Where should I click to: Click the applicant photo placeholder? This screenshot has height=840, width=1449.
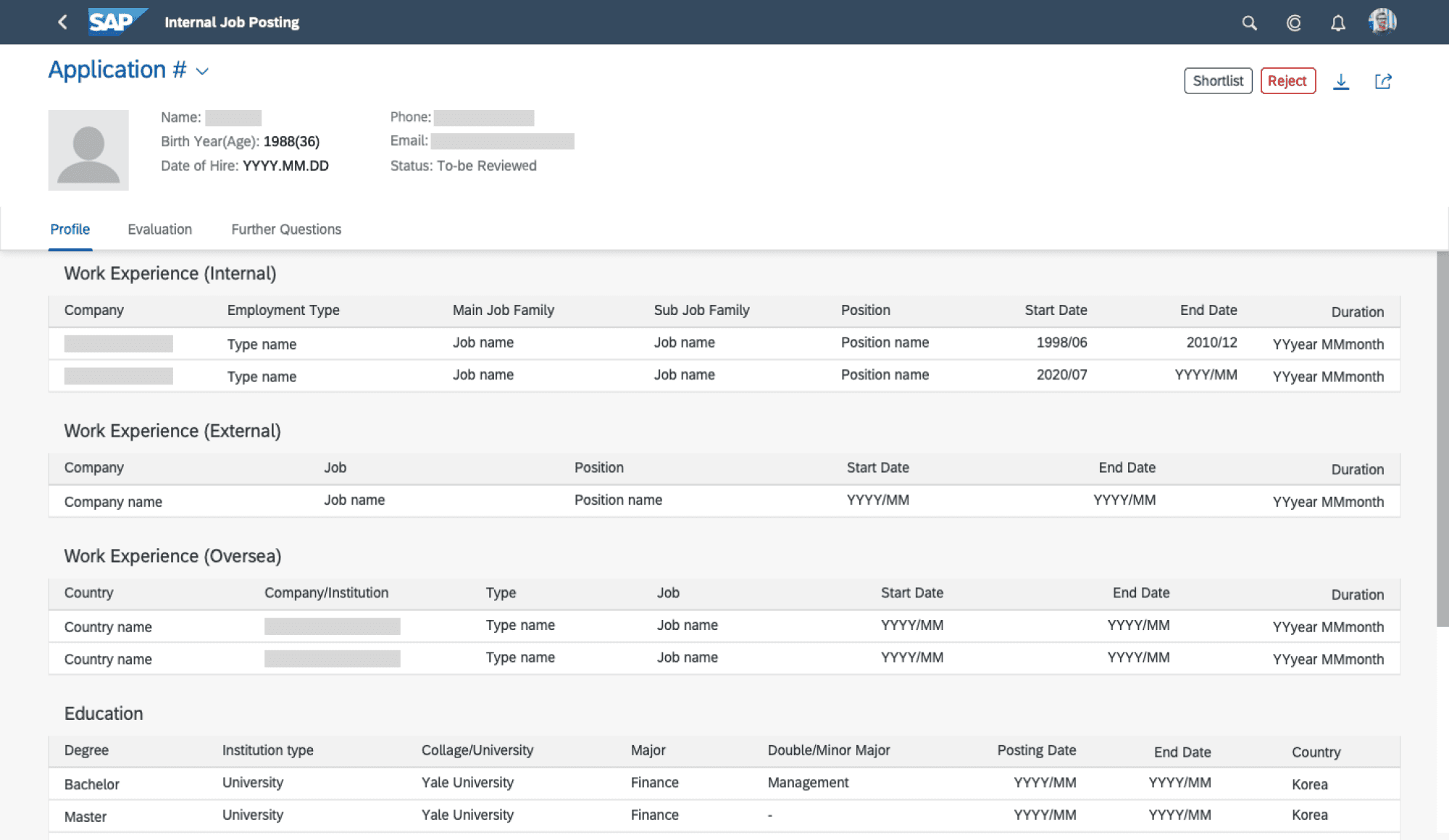pos(88,151)
